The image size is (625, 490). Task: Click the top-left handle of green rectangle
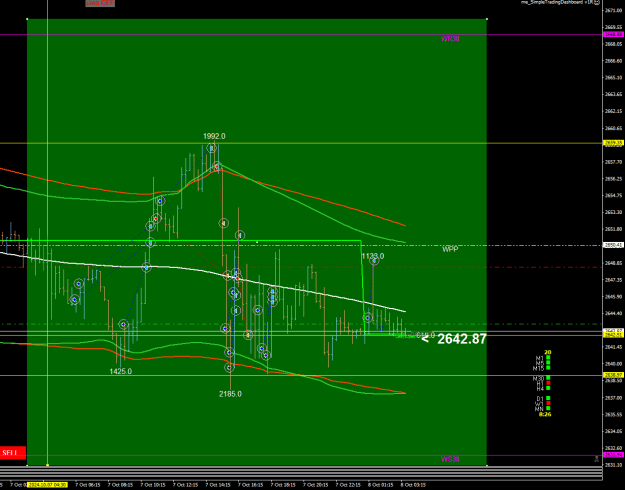(27, 19)
